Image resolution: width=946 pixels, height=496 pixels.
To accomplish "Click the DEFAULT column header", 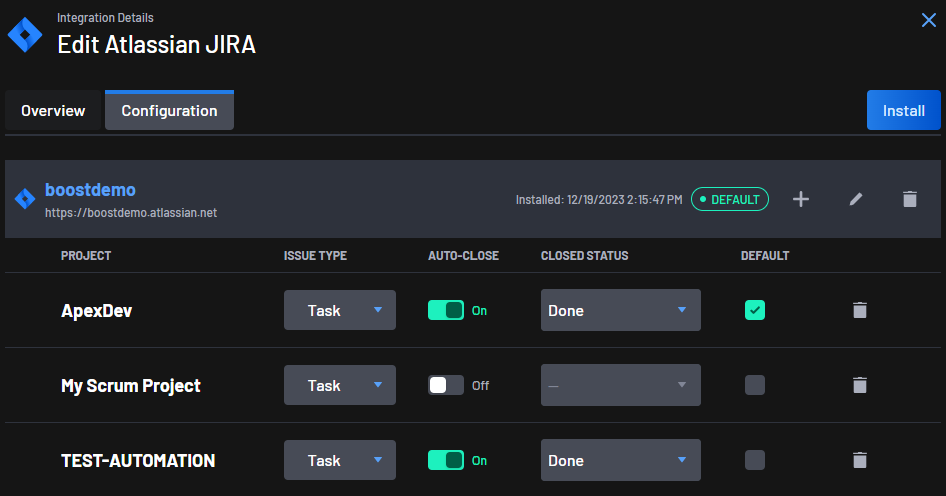I will point(765,256).
